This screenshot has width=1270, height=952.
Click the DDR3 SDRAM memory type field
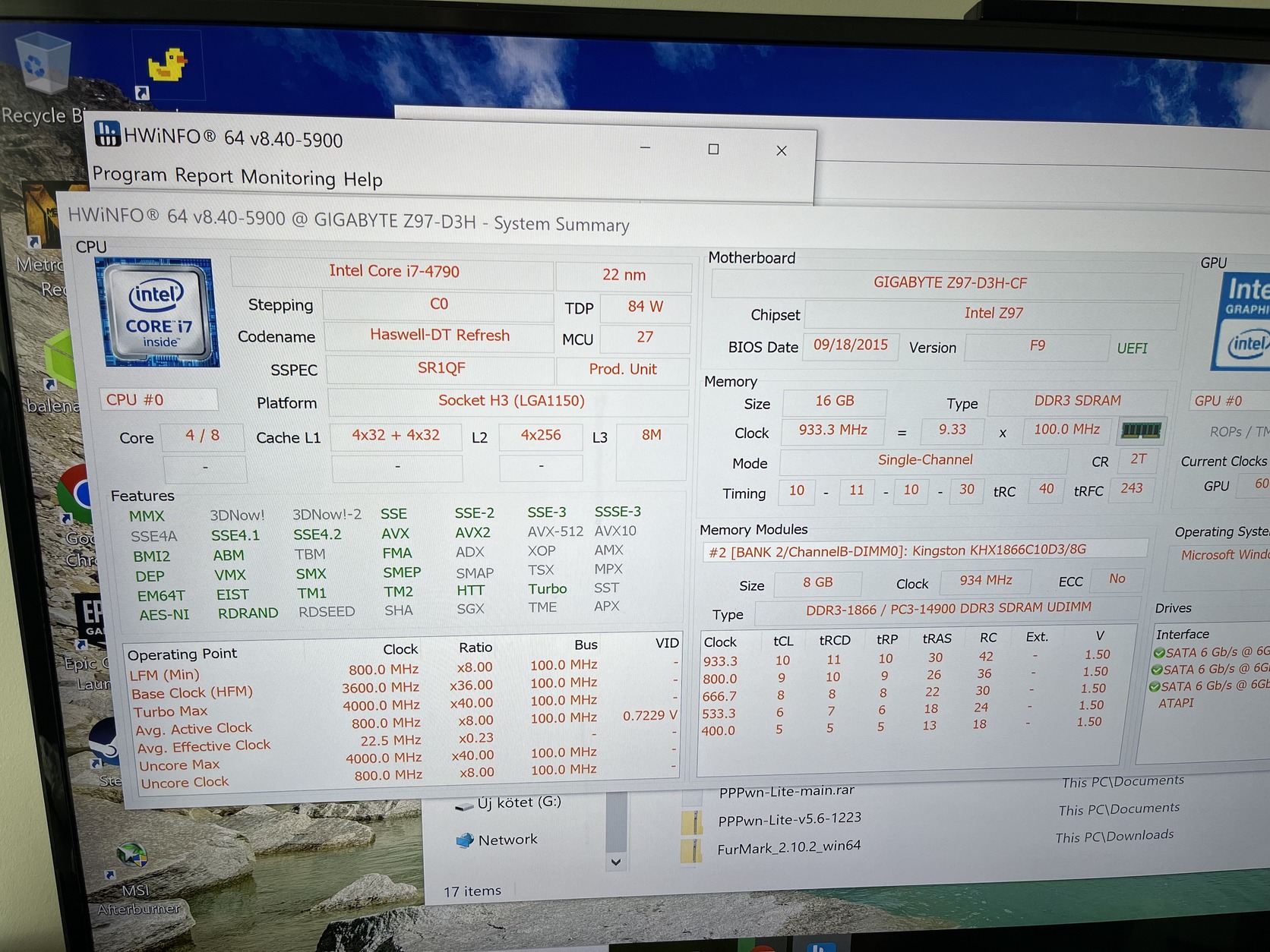click(x=1077, y=401)
